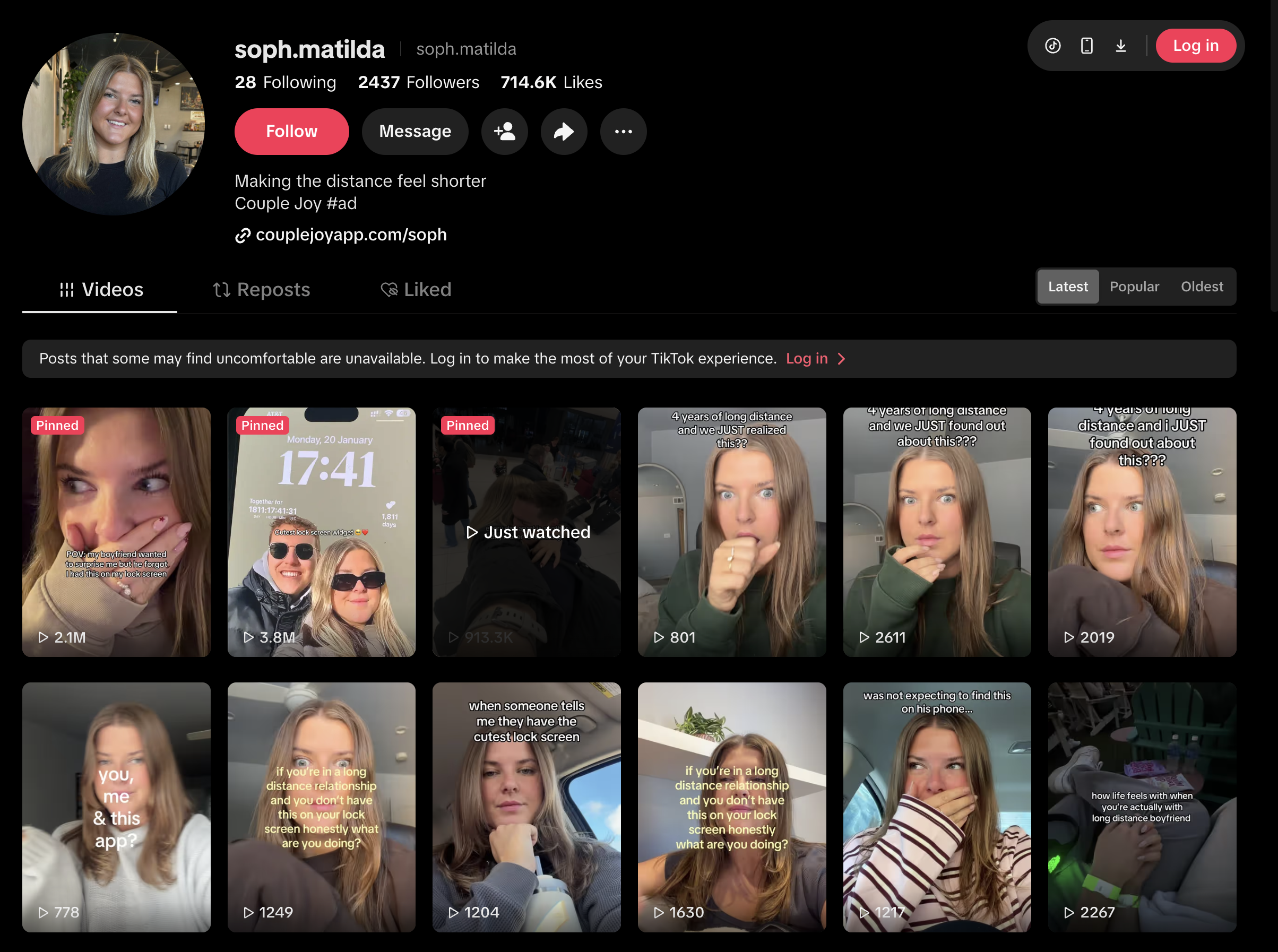This screenshot has width=1278, height=952.
Task: Click the share arrow icon button
Action: pyautogui.click(x=564, y=132)
